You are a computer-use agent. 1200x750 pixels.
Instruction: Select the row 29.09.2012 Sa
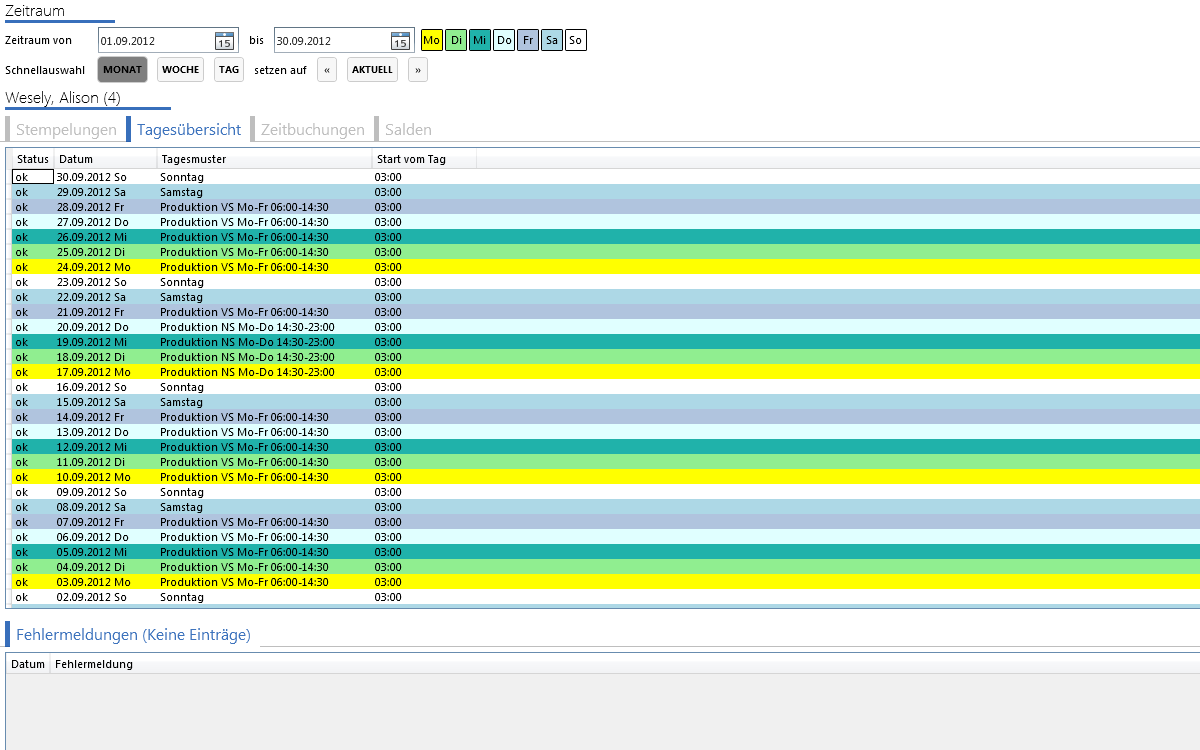pos(606,192)
